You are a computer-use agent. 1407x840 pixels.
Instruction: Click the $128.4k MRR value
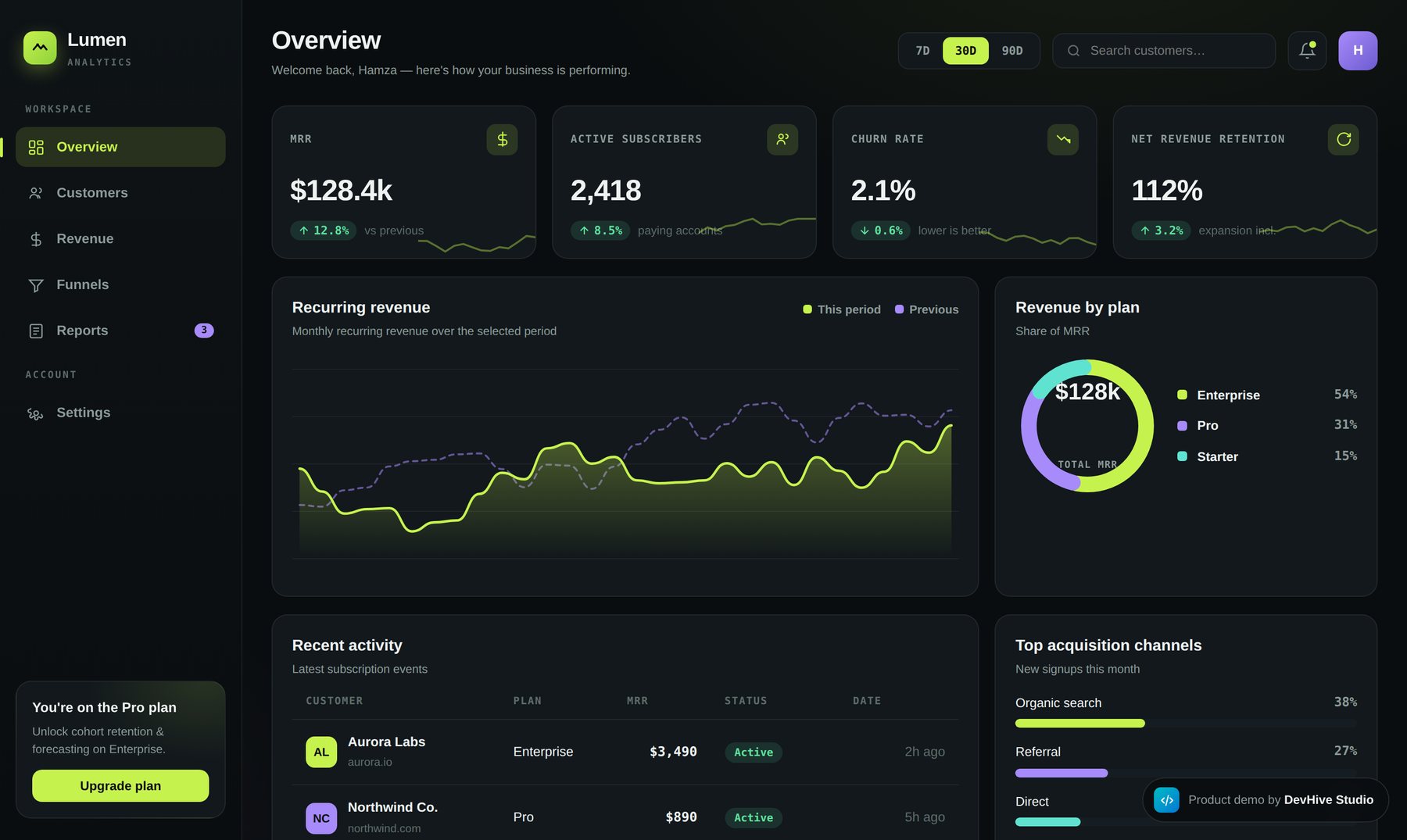coord(341,191)
